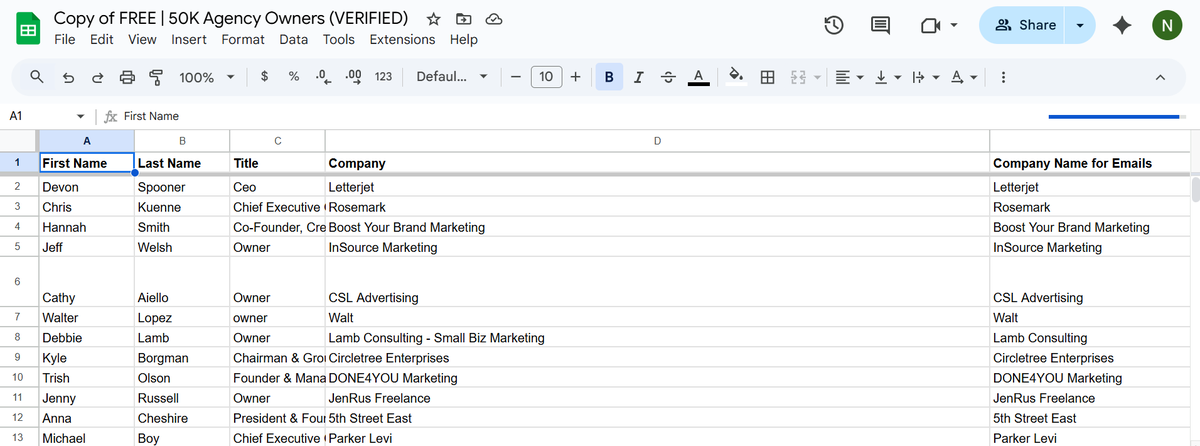Open the View menu

[x=142, y=39]
